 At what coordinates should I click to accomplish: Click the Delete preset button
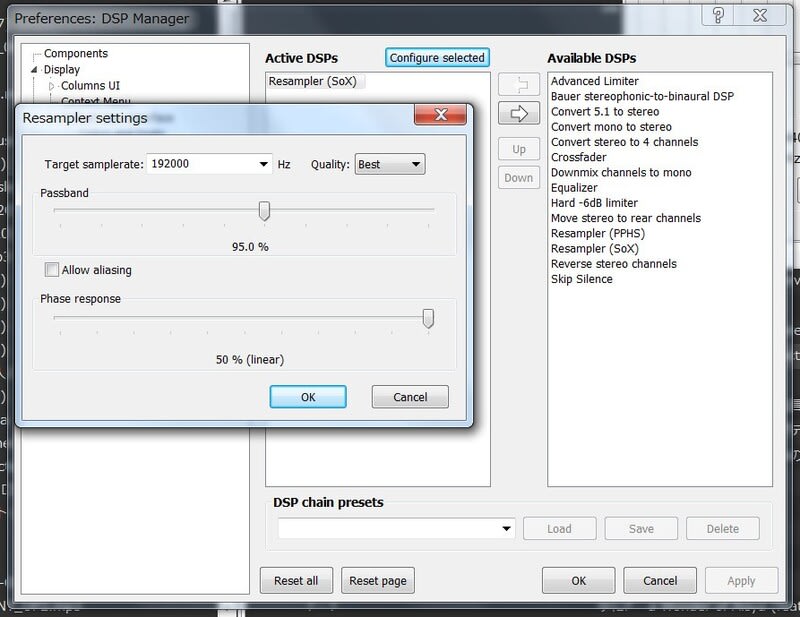tap(722, 529)
